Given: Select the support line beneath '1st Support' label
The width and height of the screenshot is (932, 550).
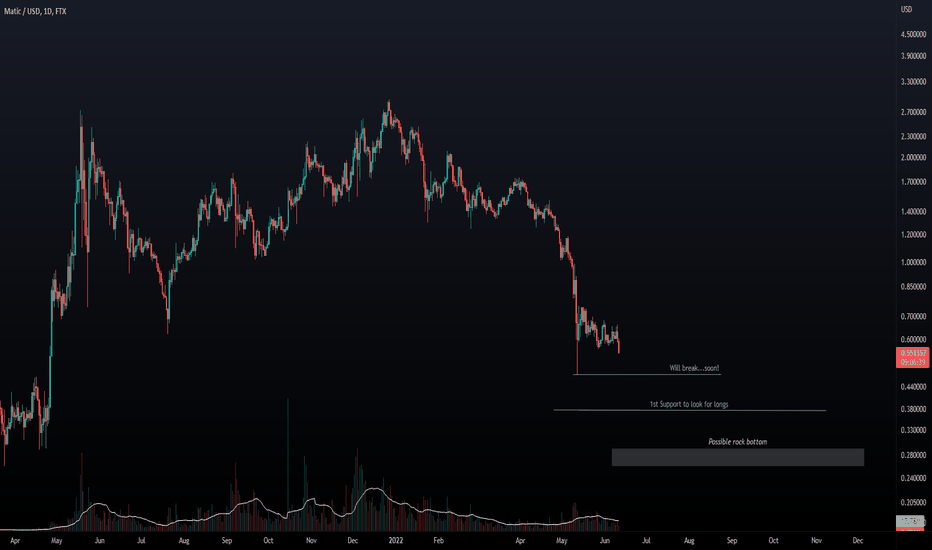Looking at the screenshot, I should [x=689, y=410].
